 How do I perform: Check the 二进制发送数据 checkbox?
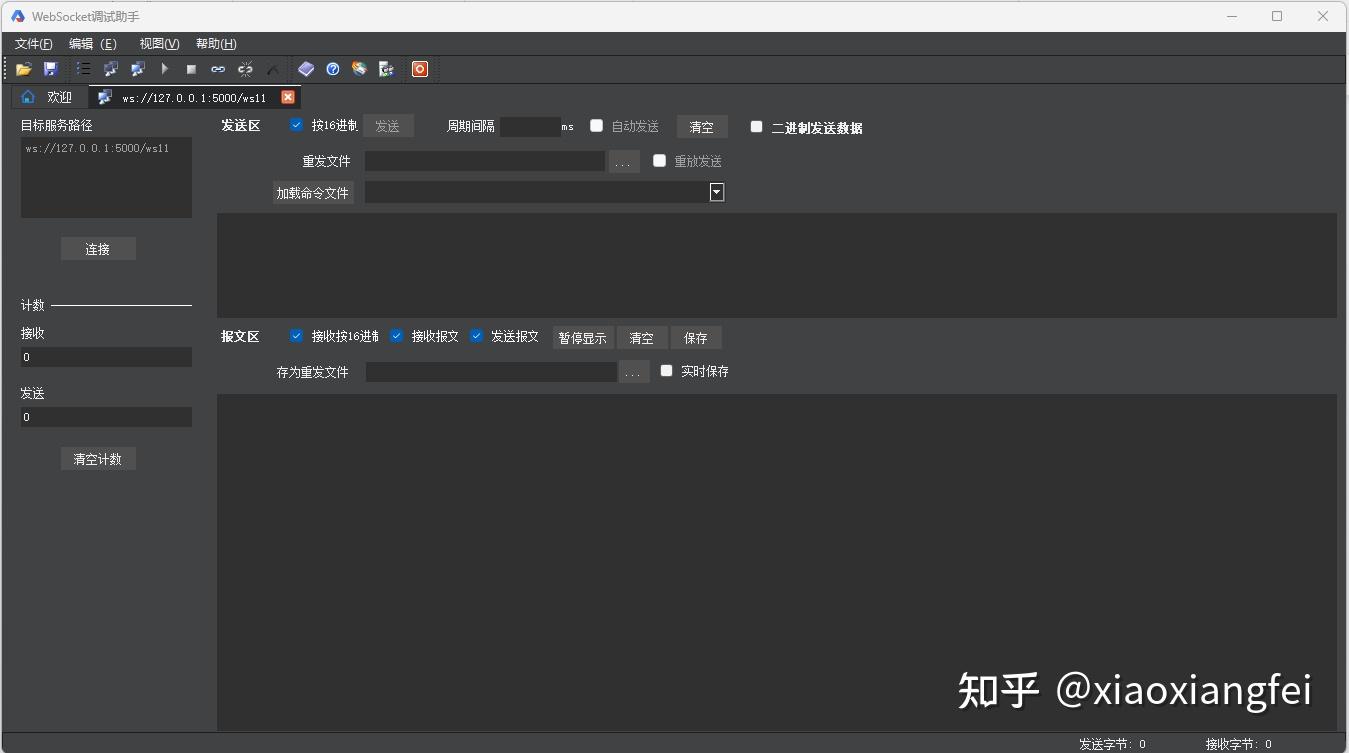click(757, 127)
